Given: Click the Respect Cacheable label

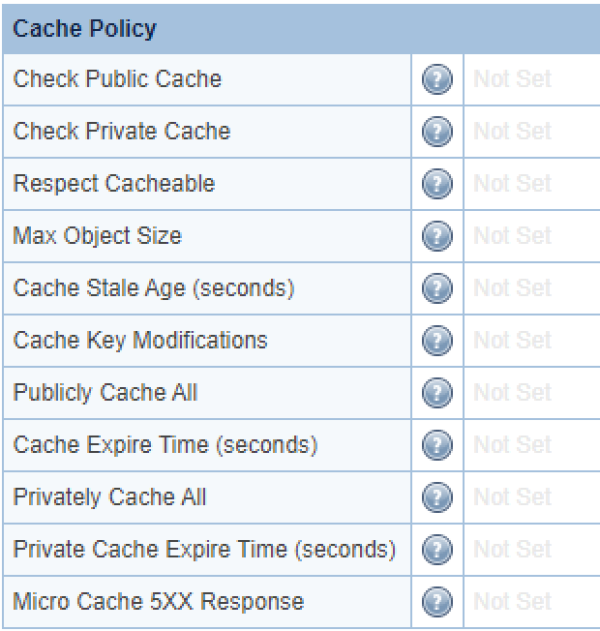Looking at the screenshot, I should tap(114, 184).
